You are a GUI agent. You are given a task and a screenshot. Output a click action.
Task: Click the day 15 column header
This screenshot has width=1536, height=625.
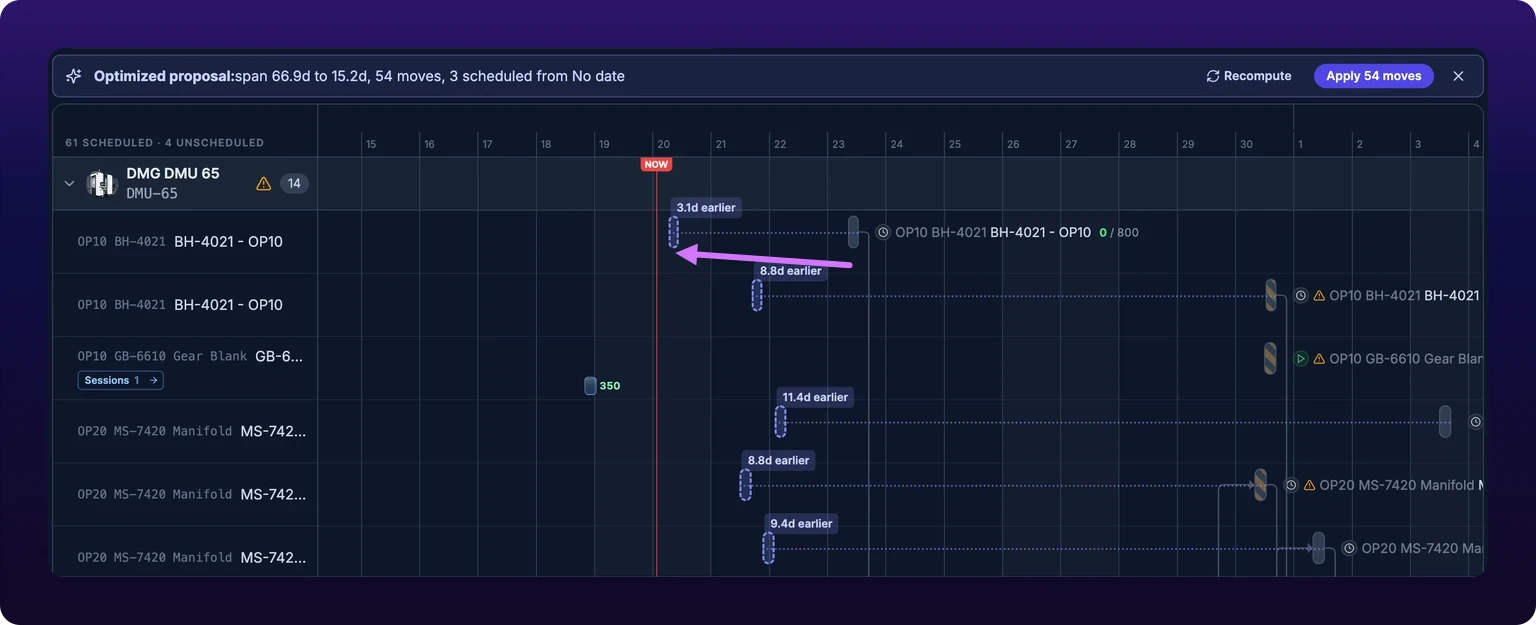click(x=371, y=144)
